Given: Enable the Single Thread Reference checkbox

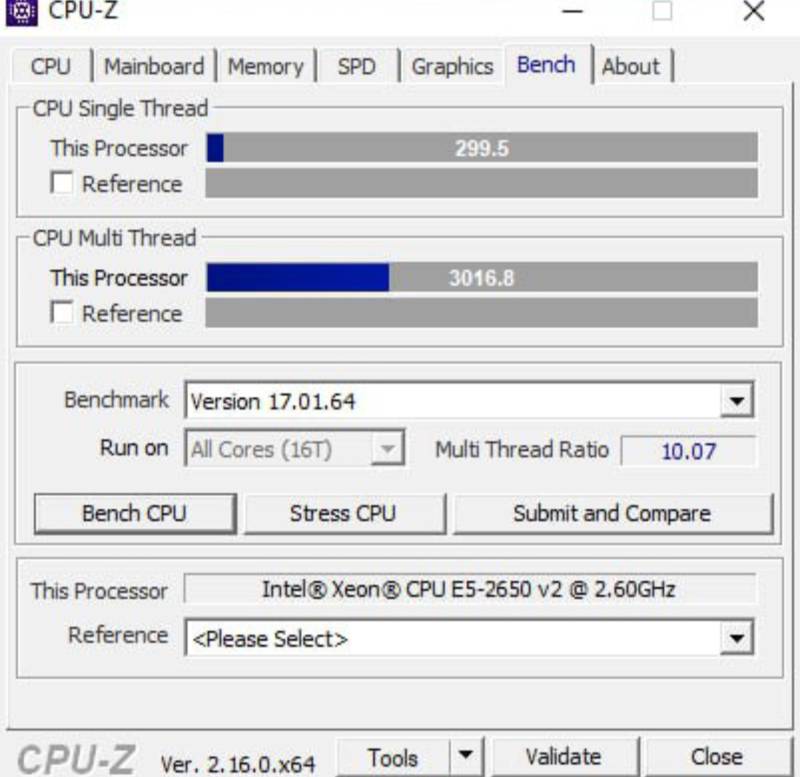Looking at the screenshot, I should pos(62,183).
